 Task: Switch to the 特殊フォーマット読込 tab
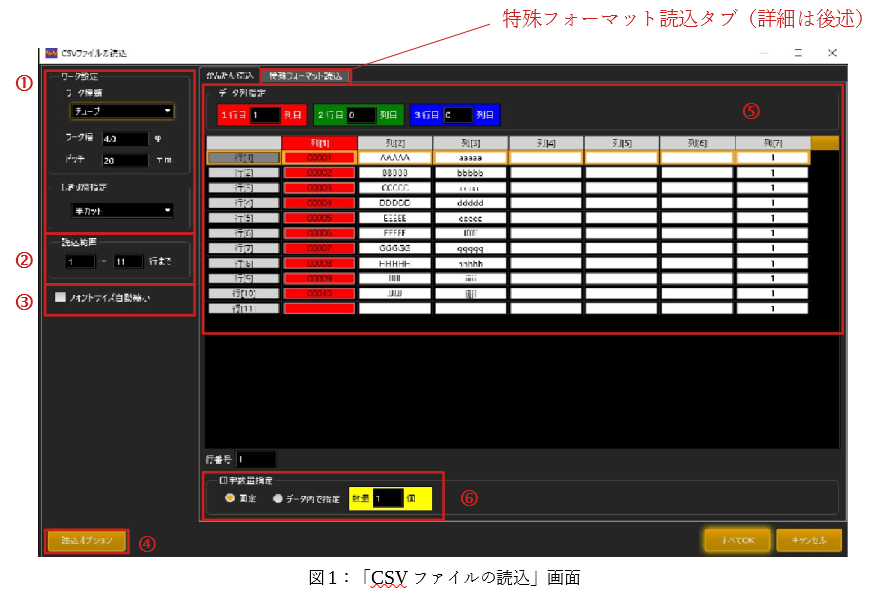point(305,76)
